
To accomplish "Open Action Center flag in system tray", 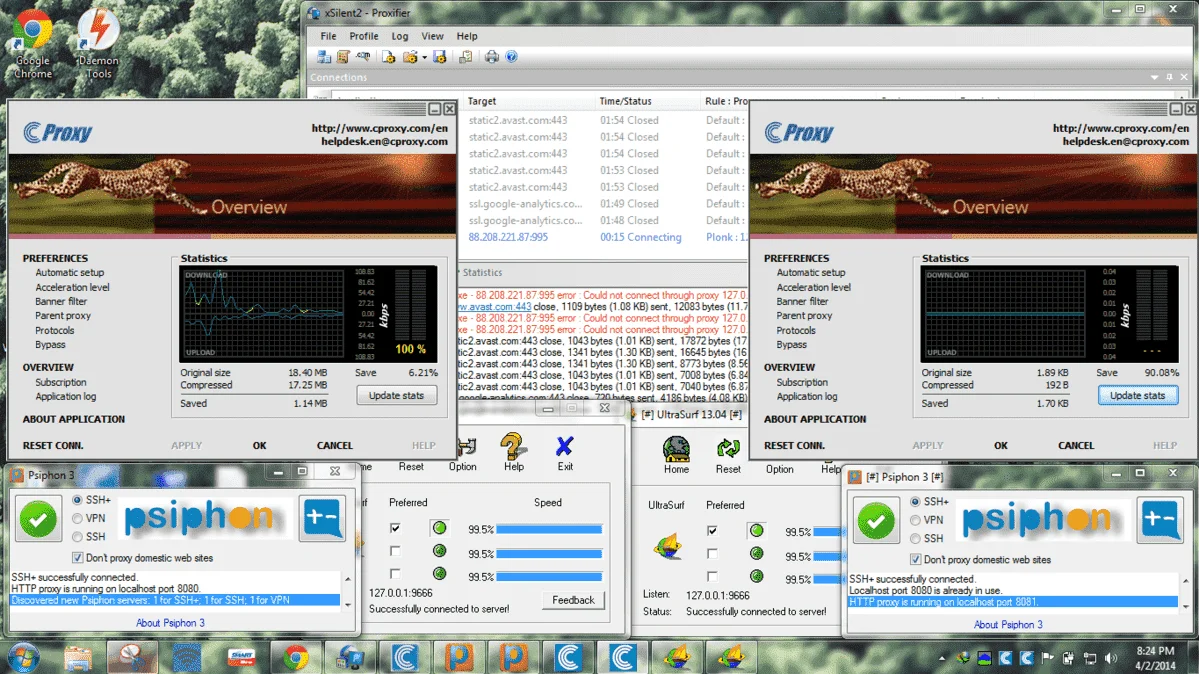I will pos(1047,658).
